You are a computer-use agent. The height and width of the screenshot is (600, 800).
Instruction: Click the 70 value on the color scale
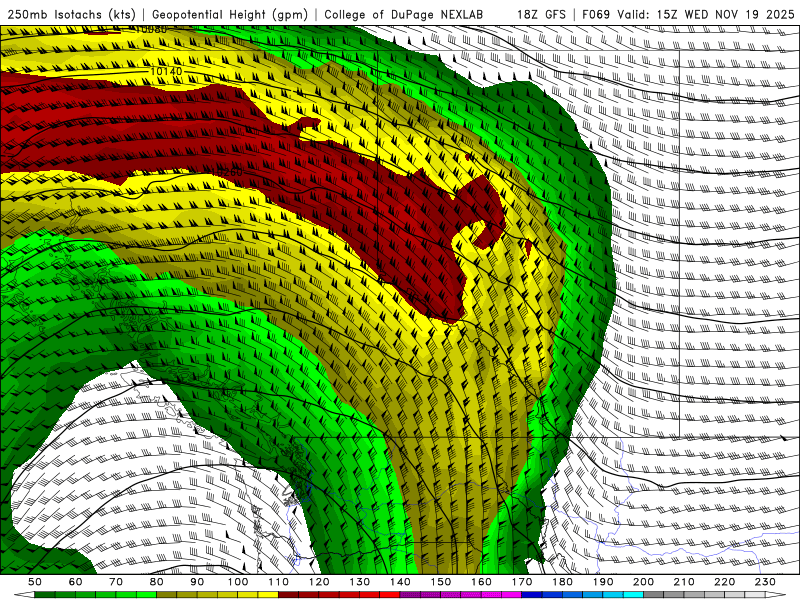(116, 582)
